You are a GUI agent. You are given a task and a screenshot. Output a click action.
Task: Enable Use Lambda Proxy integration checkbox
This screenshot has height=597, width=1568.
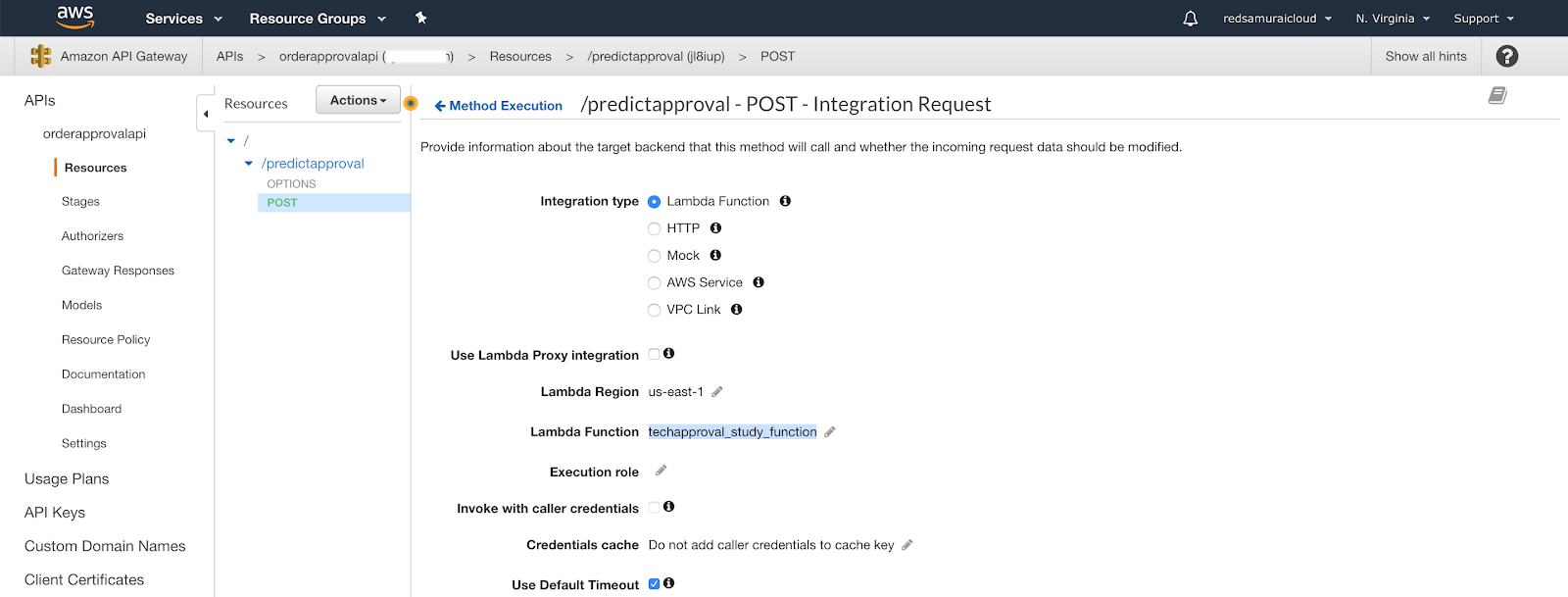click(654, 354)
